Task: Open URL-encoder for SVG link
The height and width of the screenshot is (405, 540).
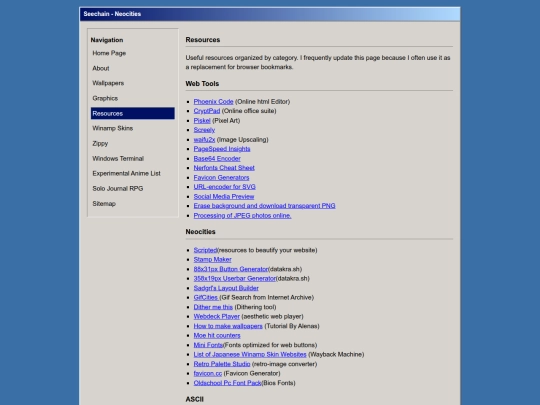Action: coord(225,187)
